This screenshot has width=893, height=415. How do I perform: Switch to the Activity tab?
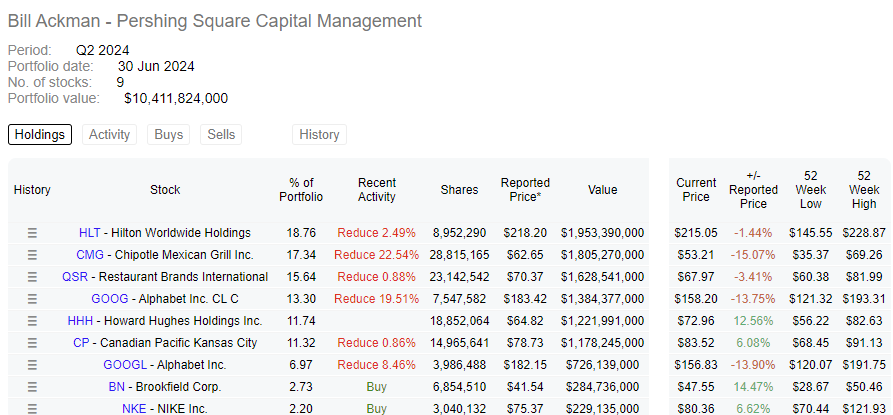coord(109,135)
